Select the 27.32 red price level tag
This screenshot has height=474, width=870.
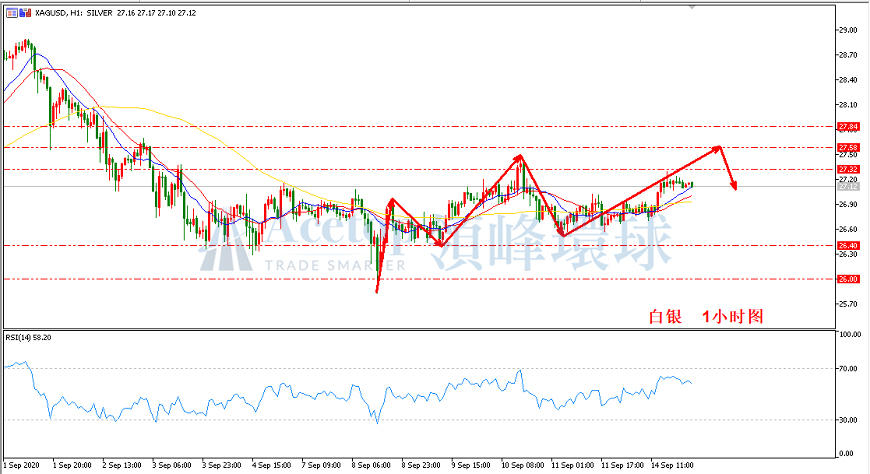(848, 169)
